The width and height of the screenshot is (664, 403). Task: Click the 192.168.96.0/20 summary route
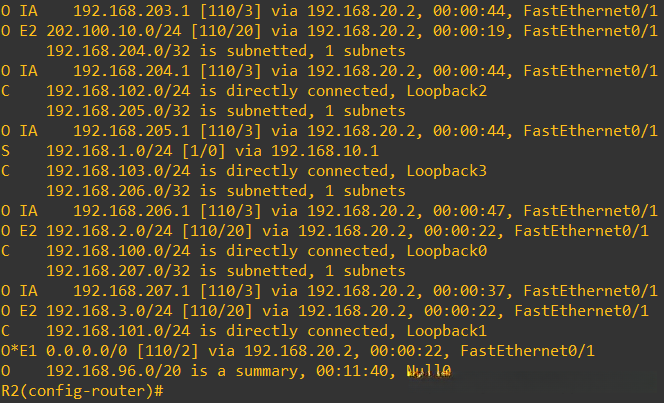(x=107, y=370)
